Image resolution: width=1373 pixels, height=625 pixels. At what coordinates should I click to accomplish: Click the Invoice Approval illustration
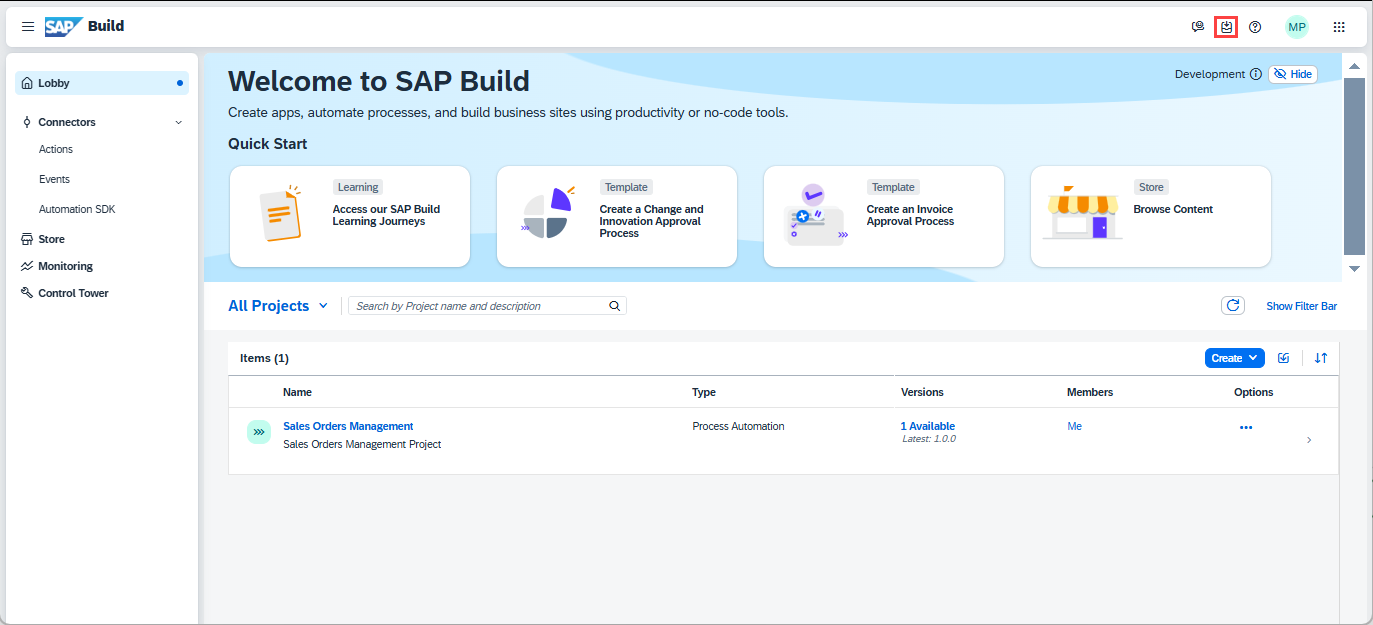point(815,215)
